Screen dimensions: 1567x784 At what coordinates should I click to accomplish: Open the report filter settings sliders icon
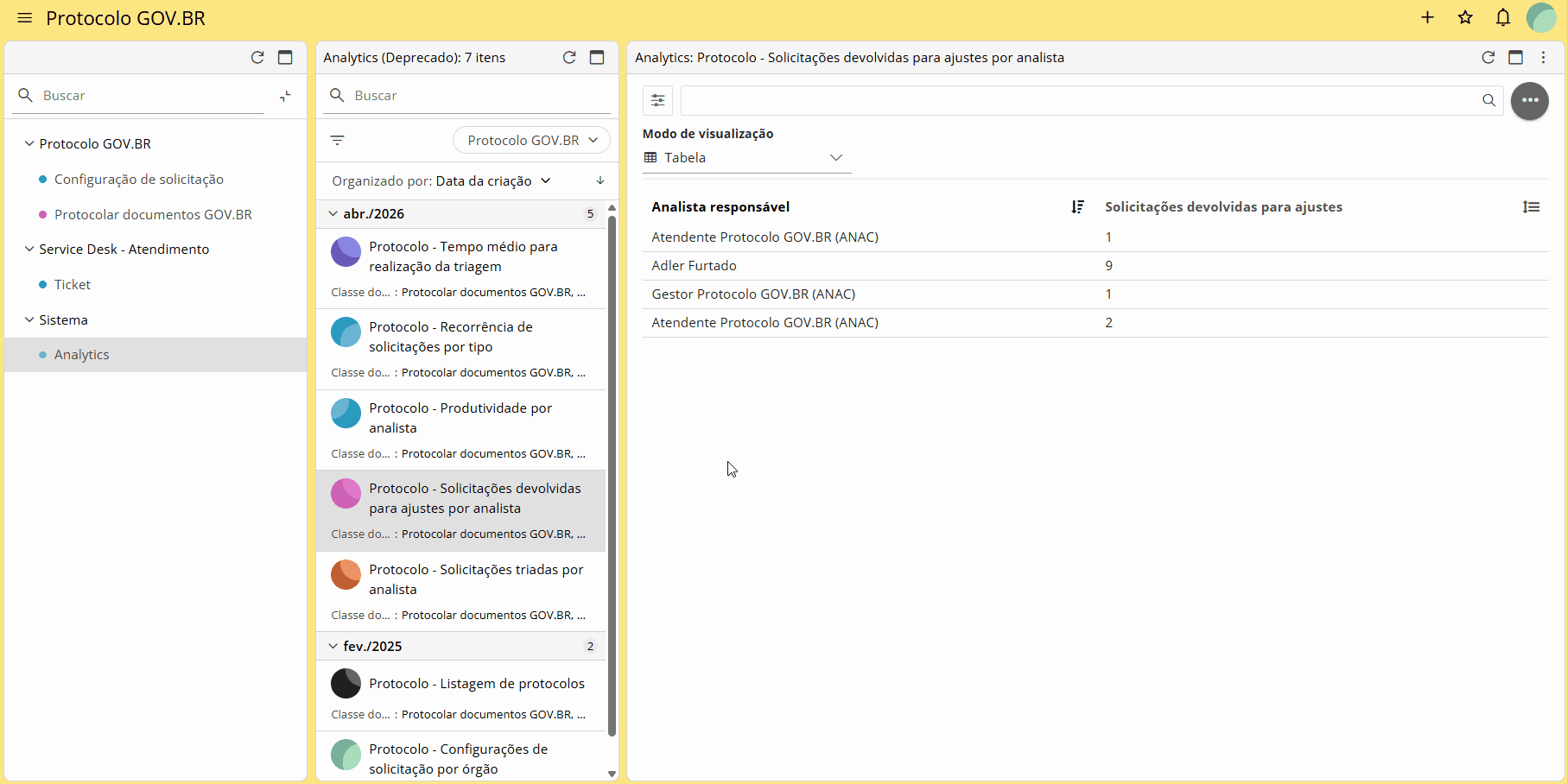coord(658,100)
